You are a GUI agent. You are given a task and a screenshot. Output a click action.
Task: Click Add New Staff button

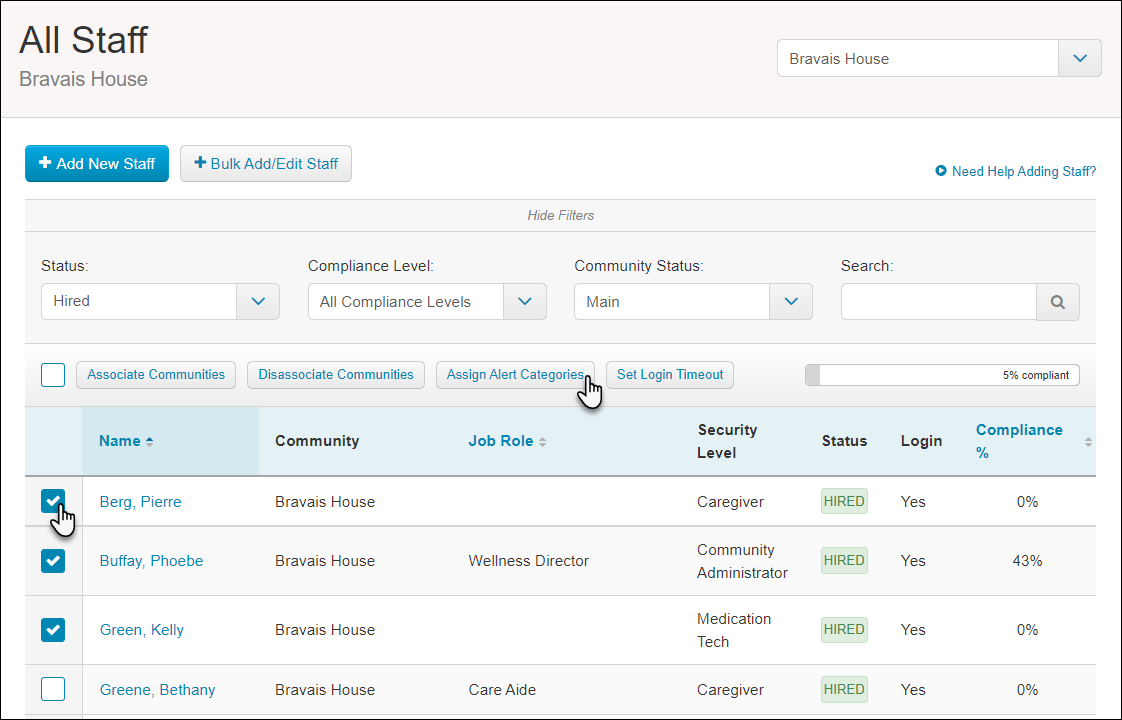97,163
